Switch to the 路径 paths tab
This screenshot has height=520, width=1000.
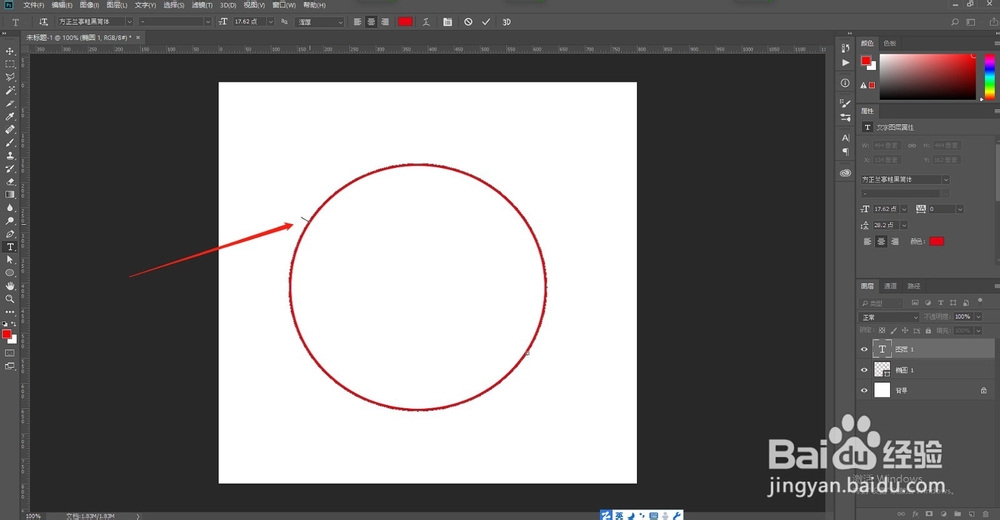point(913,286)
